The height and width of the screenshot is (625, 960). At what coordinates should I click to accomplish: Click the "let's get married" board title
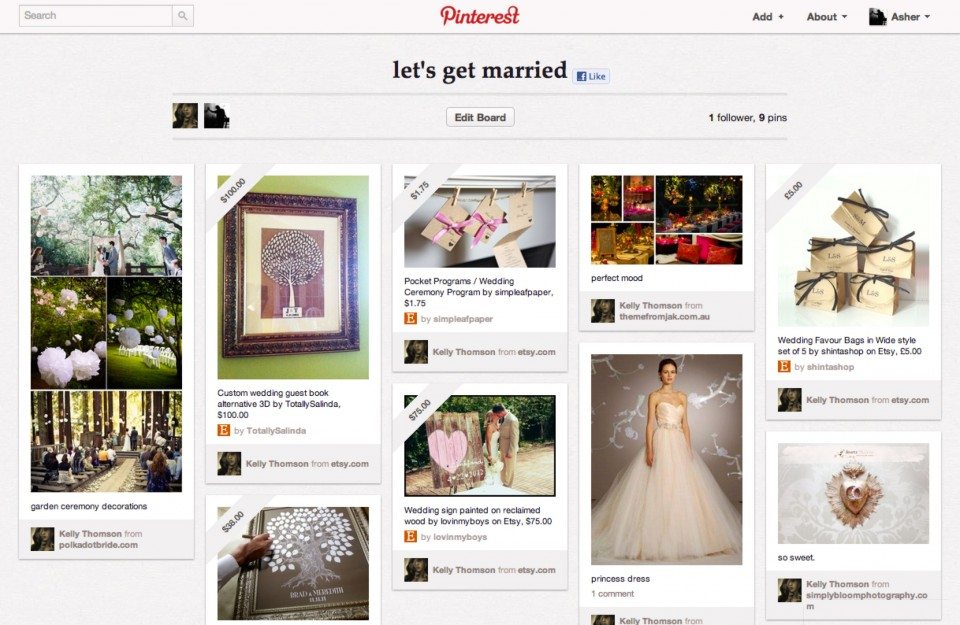coord(479,70)
